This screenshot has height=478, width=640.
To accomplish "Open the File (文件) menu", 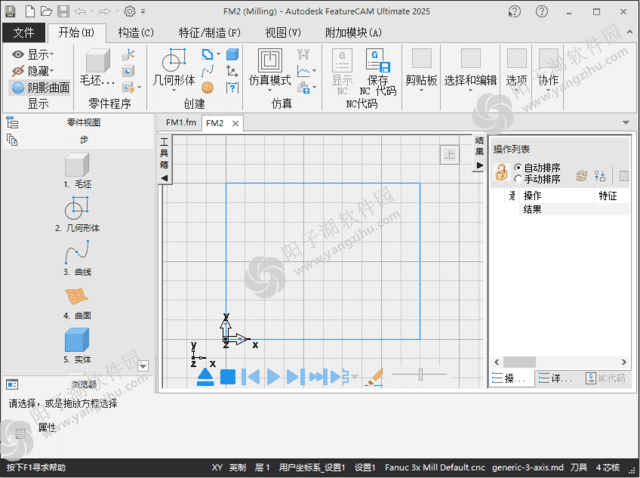I will (23, 32).
